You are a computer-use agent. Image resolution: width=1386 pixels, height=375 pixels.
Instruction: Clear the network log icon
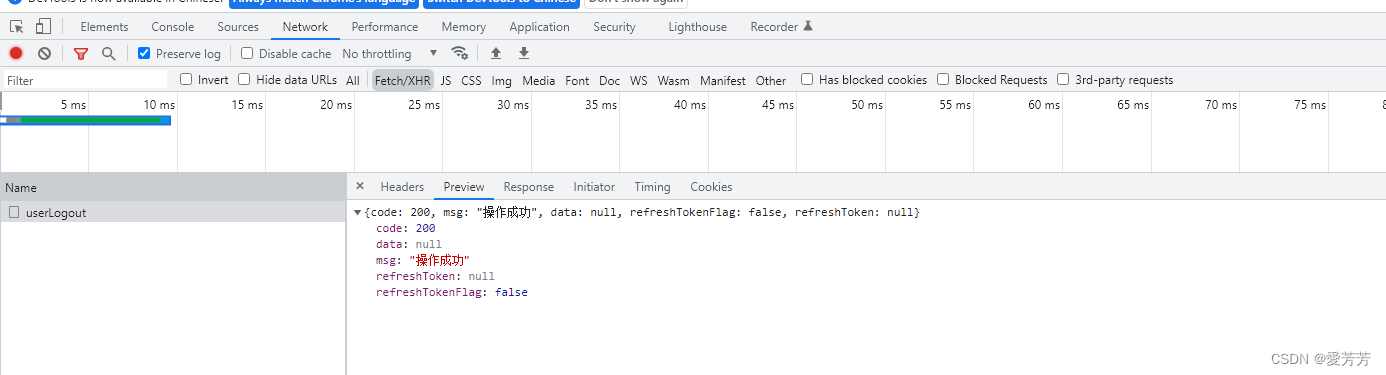pos(44,53)
